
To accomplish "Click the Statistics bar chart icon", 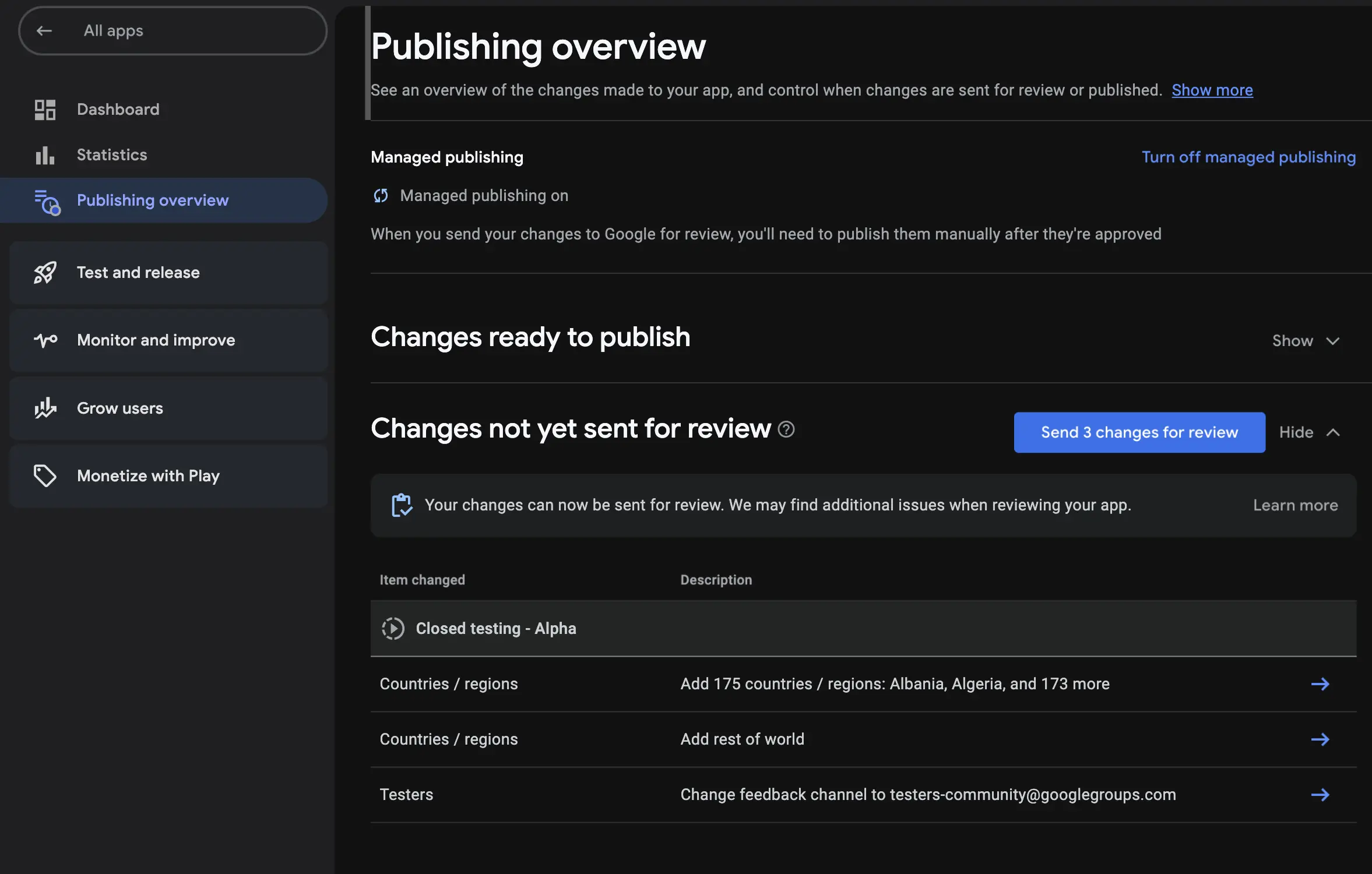I will 45,155.
